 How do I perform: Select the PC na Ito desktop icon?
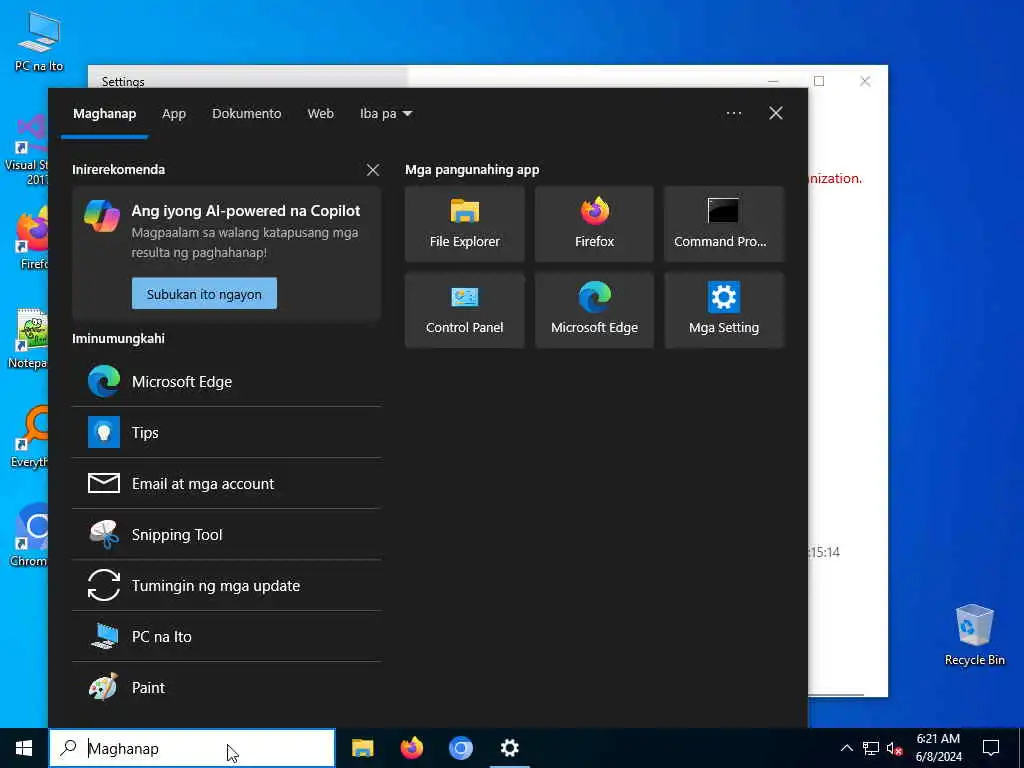[39, 42]
